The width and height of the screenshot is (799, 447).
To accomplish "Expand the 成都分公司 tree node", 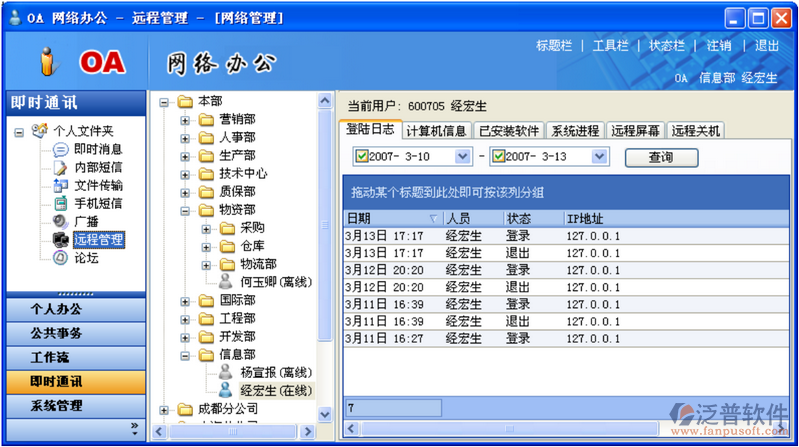I will click(x=164, y=410).
